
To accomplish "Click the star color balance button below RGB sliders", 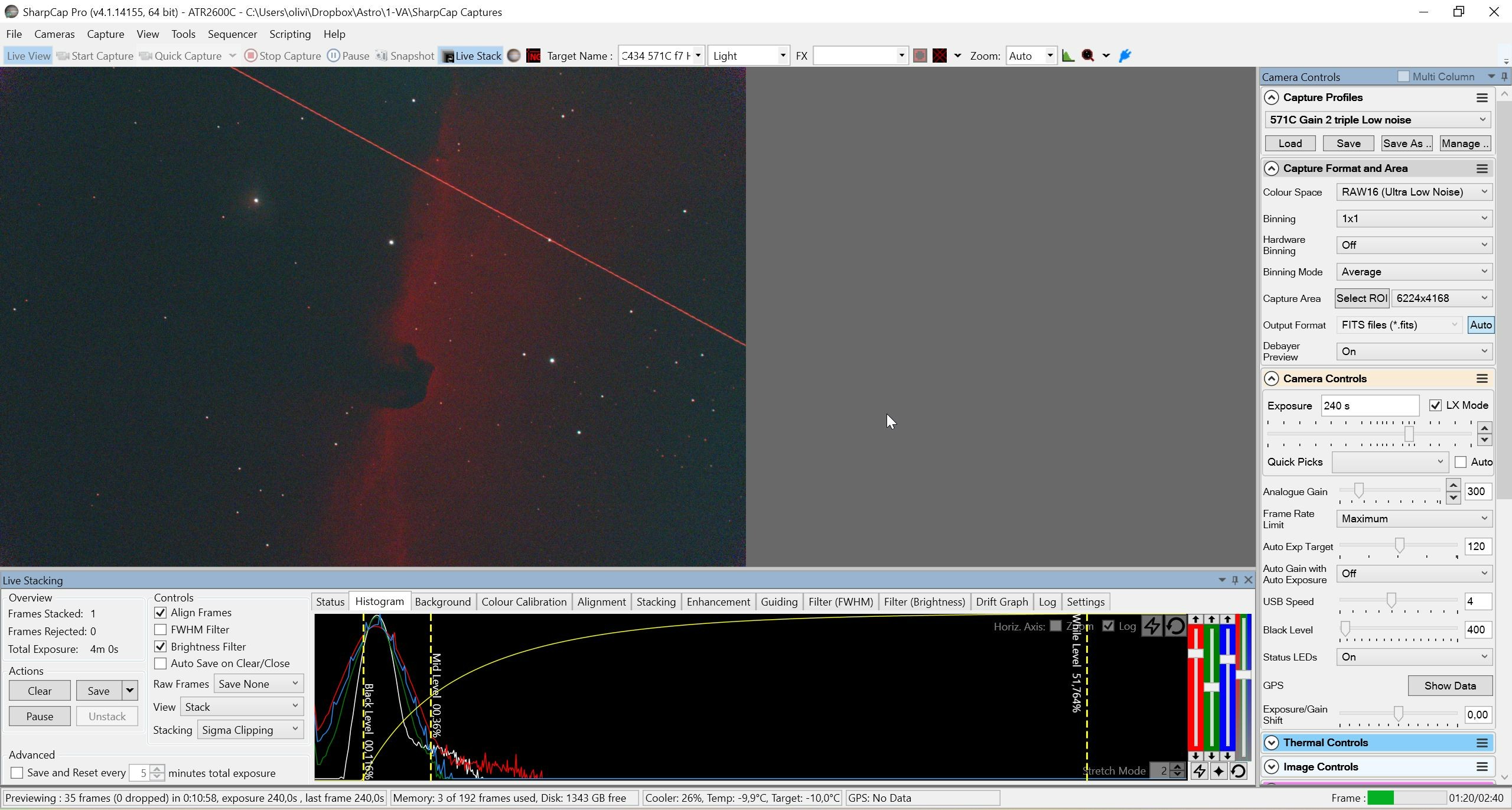I will pyautogui.click(x=1218, y=771).
